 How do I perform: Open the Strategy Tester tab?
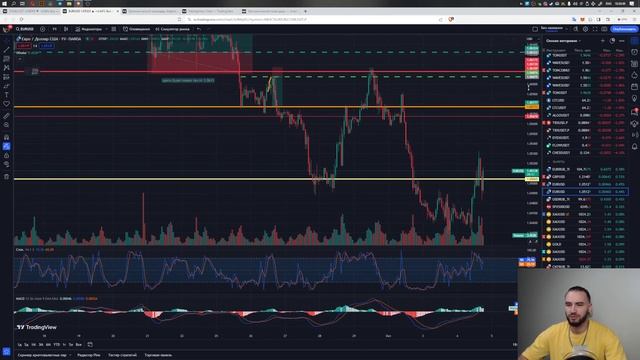tap(122, 355)
